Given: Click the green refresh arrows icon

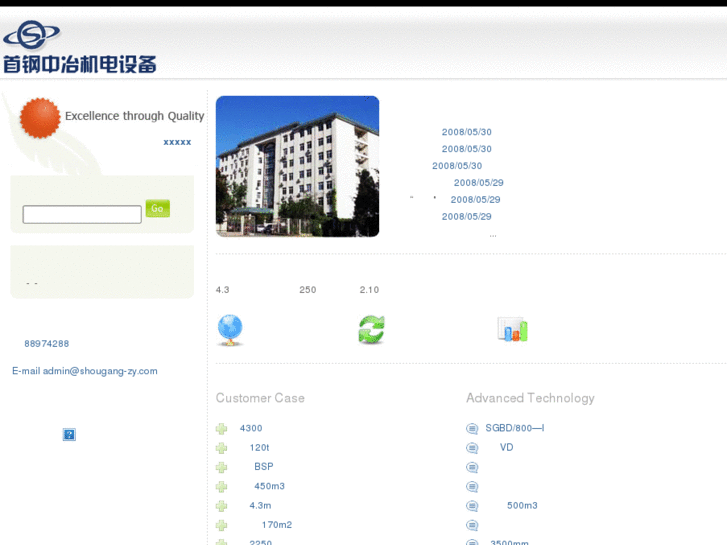Looking at the screenshot, I should pos(371,330).
